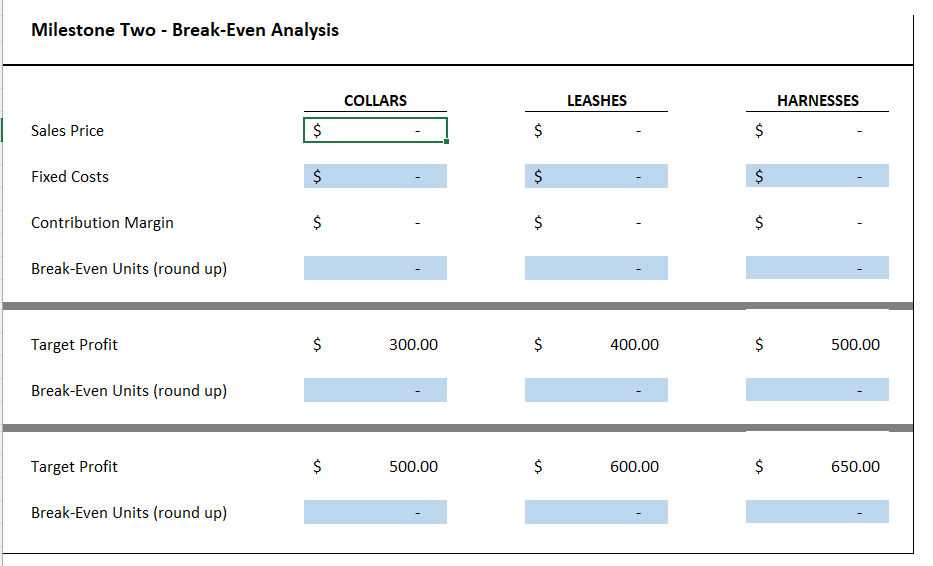The image size is (933, 566).
Task: Select Harnesses Break-Even Units below 500.00 profit
Action: [x=817, y=390]
